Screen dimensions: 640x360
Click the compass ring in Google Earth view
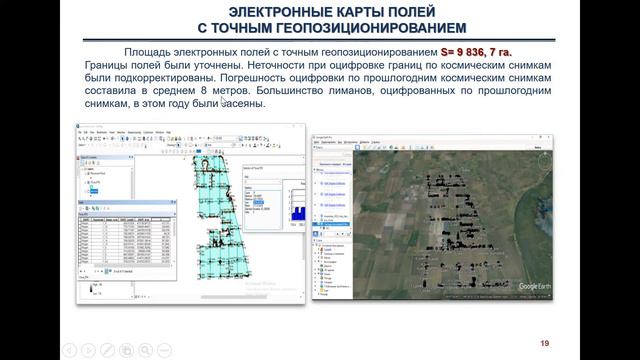coord(545,161)
